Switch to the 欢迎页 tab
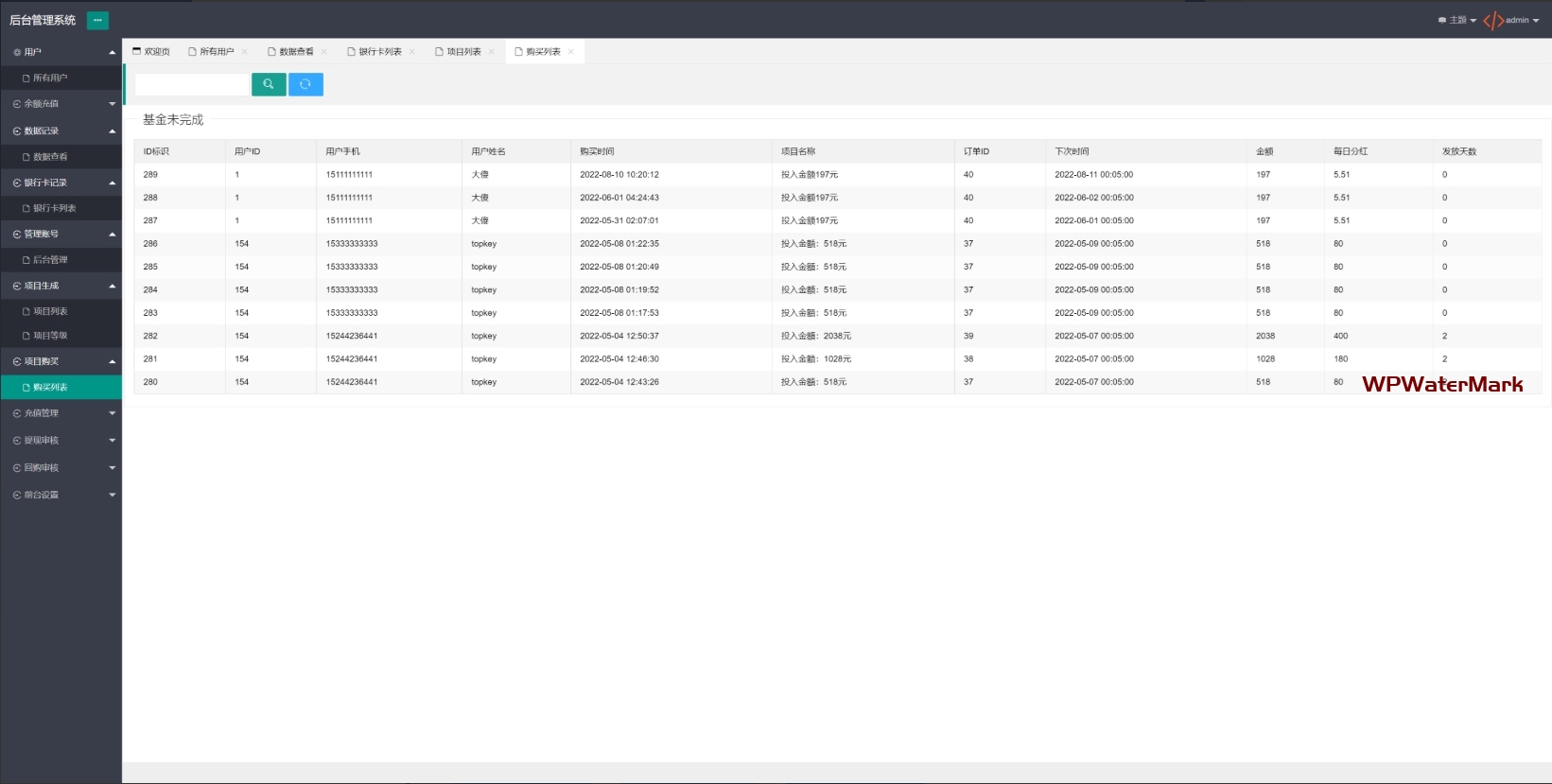The image size is (1552, 784). (x=151, y=52)
